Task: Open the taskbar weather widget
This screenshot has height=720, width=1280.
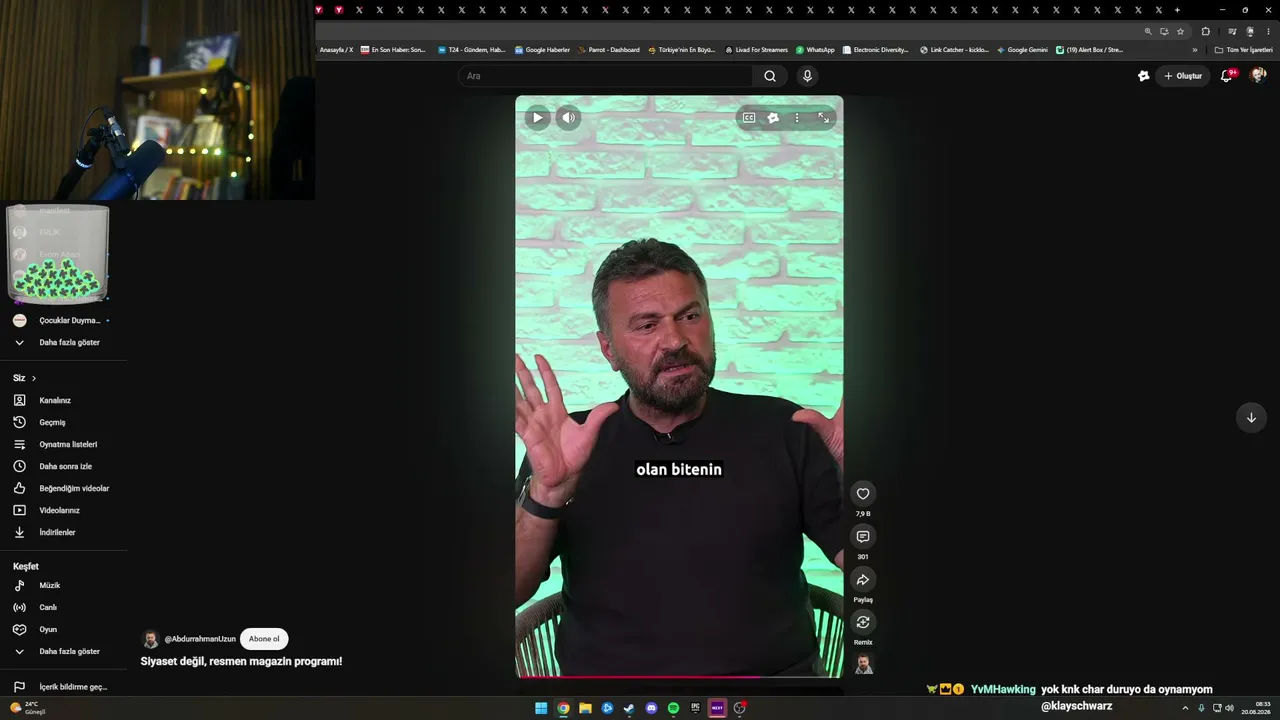Action: click(x=27, y=708)
